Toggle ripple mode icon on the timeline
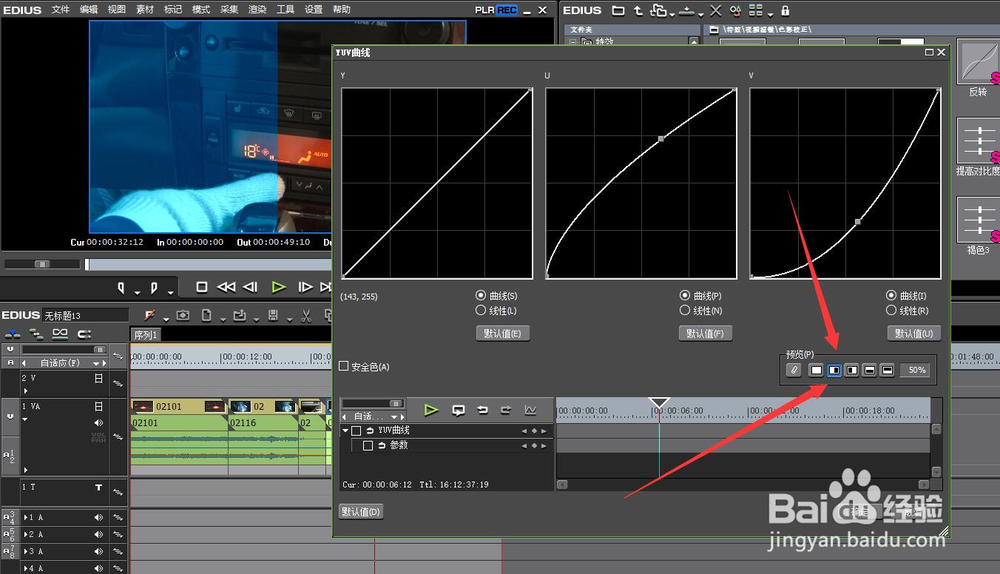This screenshot has width=1000, height=574. pos(36,334)
